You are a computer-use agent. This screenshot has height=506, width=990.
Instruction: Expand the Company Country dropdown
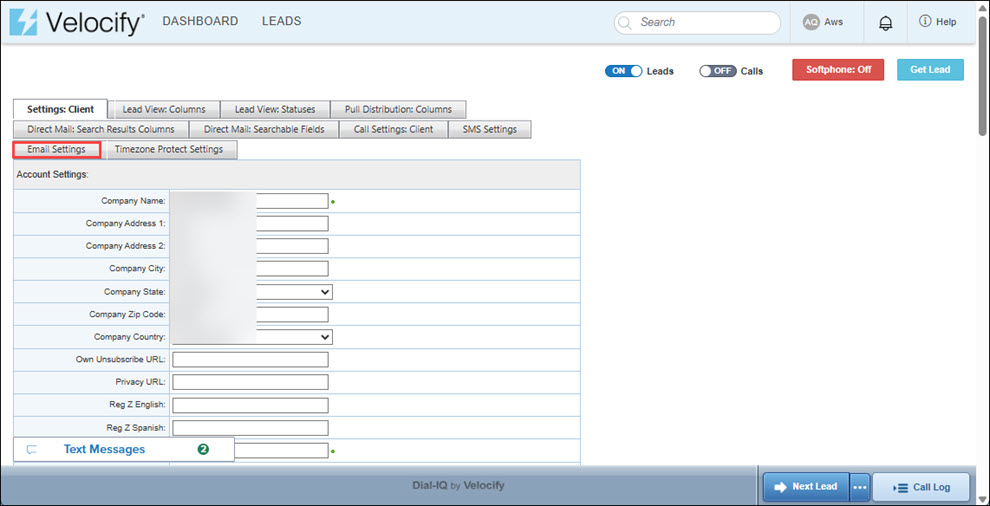coord(323,337)
